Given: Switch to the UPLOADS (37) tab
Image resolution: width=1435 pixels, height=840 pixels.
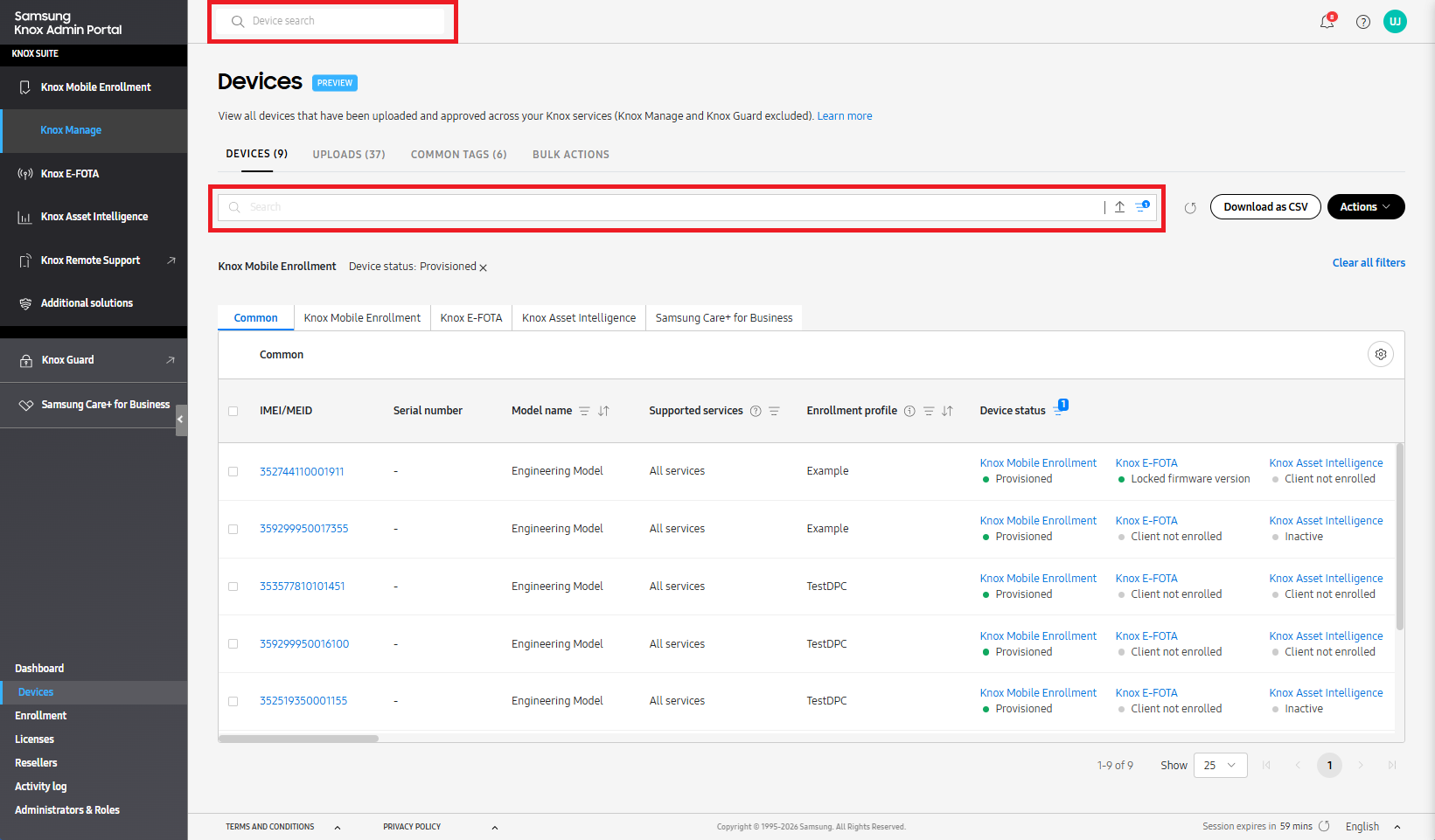Looking at the screenshot, I should (x=348, y=154).
